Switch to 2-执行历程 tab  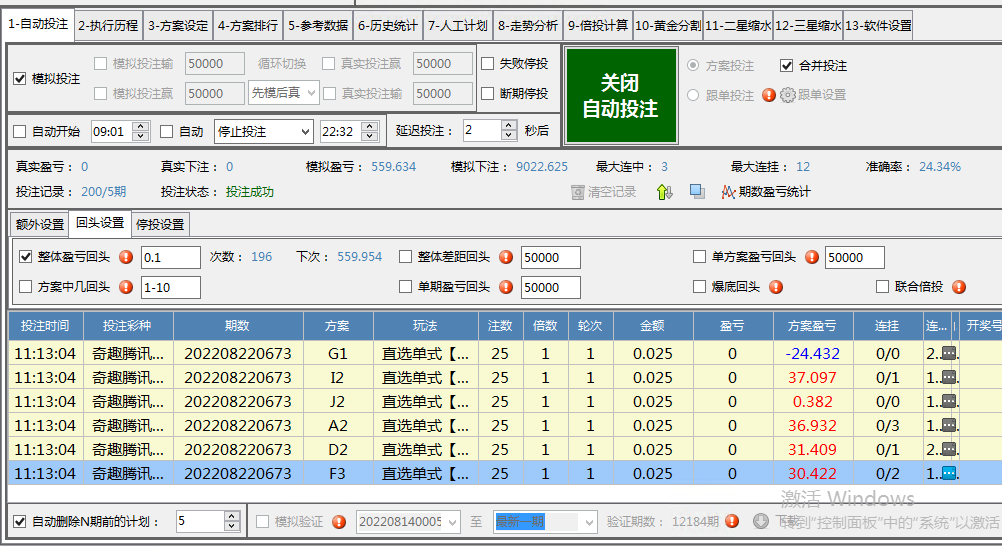click(108, 26)
